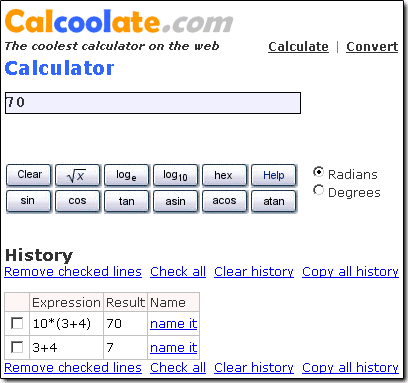Image resolution: width=408 pixels, height=383 pixels.
Task: Click the log10 button
Action: 175,175
